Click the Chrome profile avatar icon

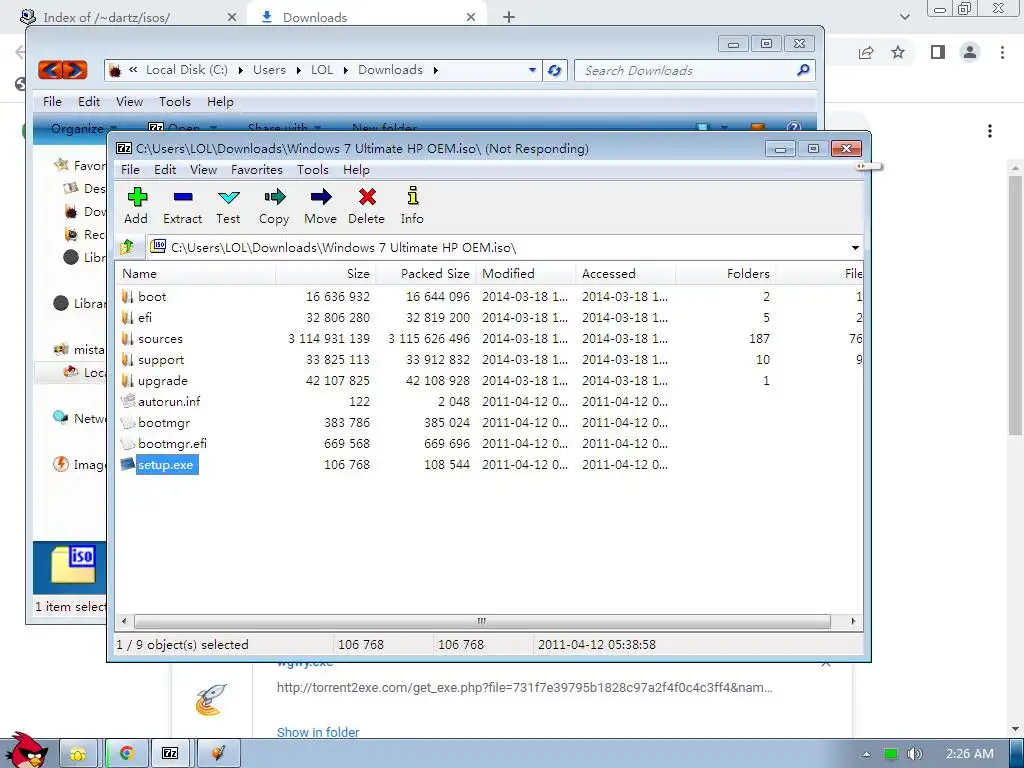click(970, 52)
